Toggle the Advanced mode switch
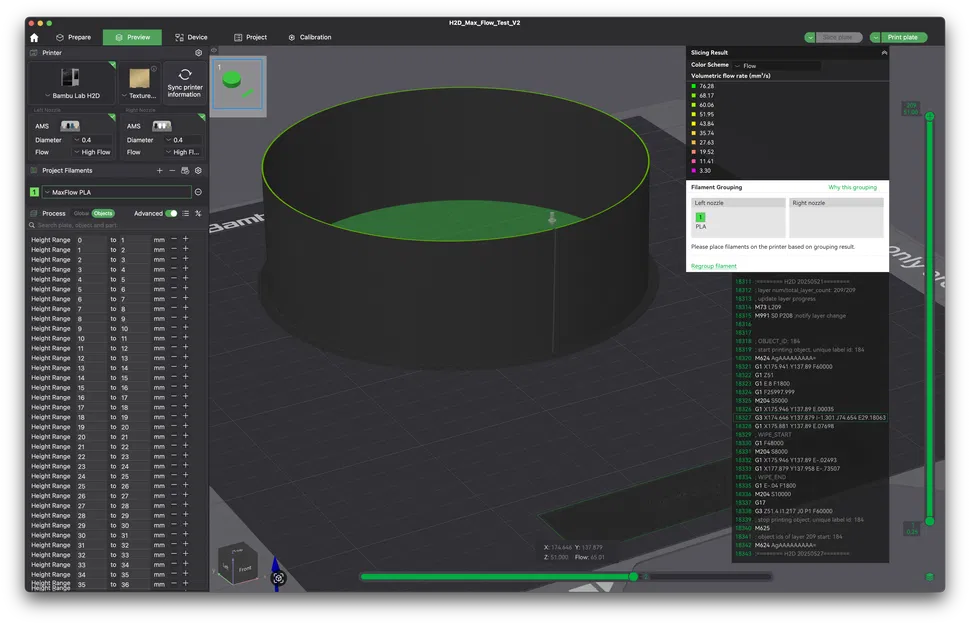The height and width of the screenshot is (625, 970). [x=171, y=213]
